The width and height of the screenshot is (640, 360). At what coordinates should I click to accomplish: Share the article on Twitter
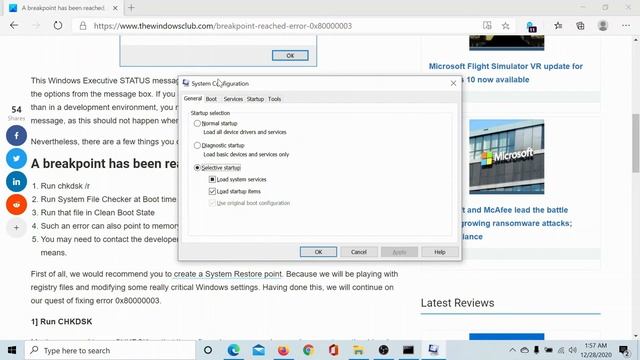tap(16, 158)
